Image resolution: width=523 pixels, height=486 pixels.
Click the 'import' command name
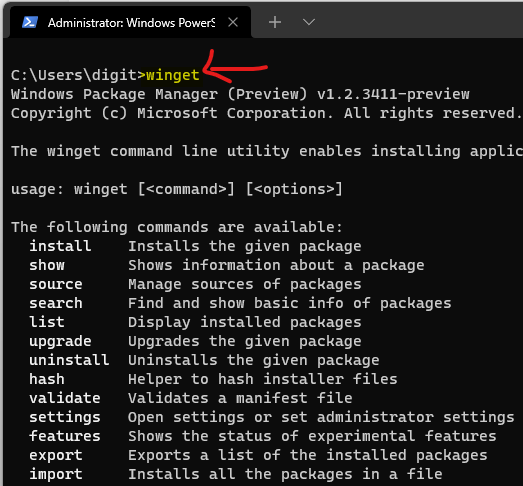(x=56, y=475)
